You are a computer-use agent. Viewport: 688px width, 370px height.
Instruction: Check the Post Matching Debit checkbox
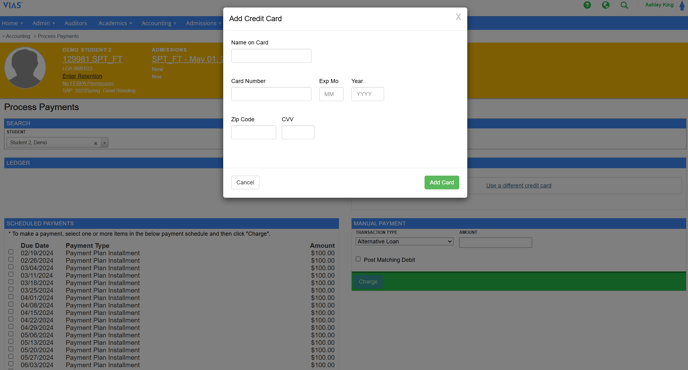[358, 259]
